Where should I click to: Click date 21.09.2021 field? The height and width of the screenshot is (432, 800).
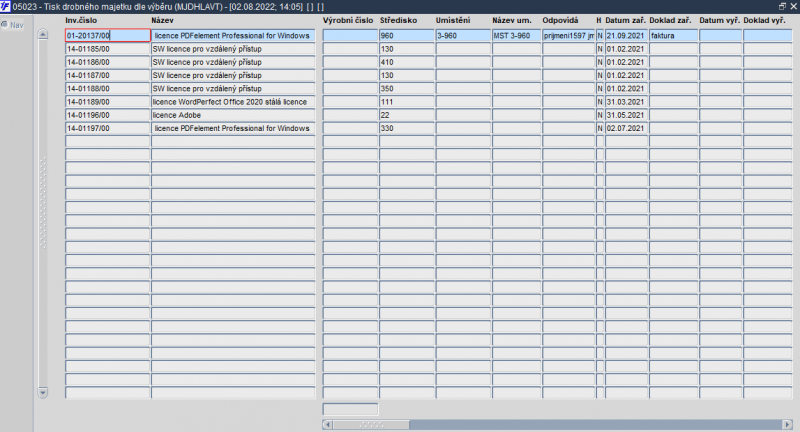[x=626, y=35]
